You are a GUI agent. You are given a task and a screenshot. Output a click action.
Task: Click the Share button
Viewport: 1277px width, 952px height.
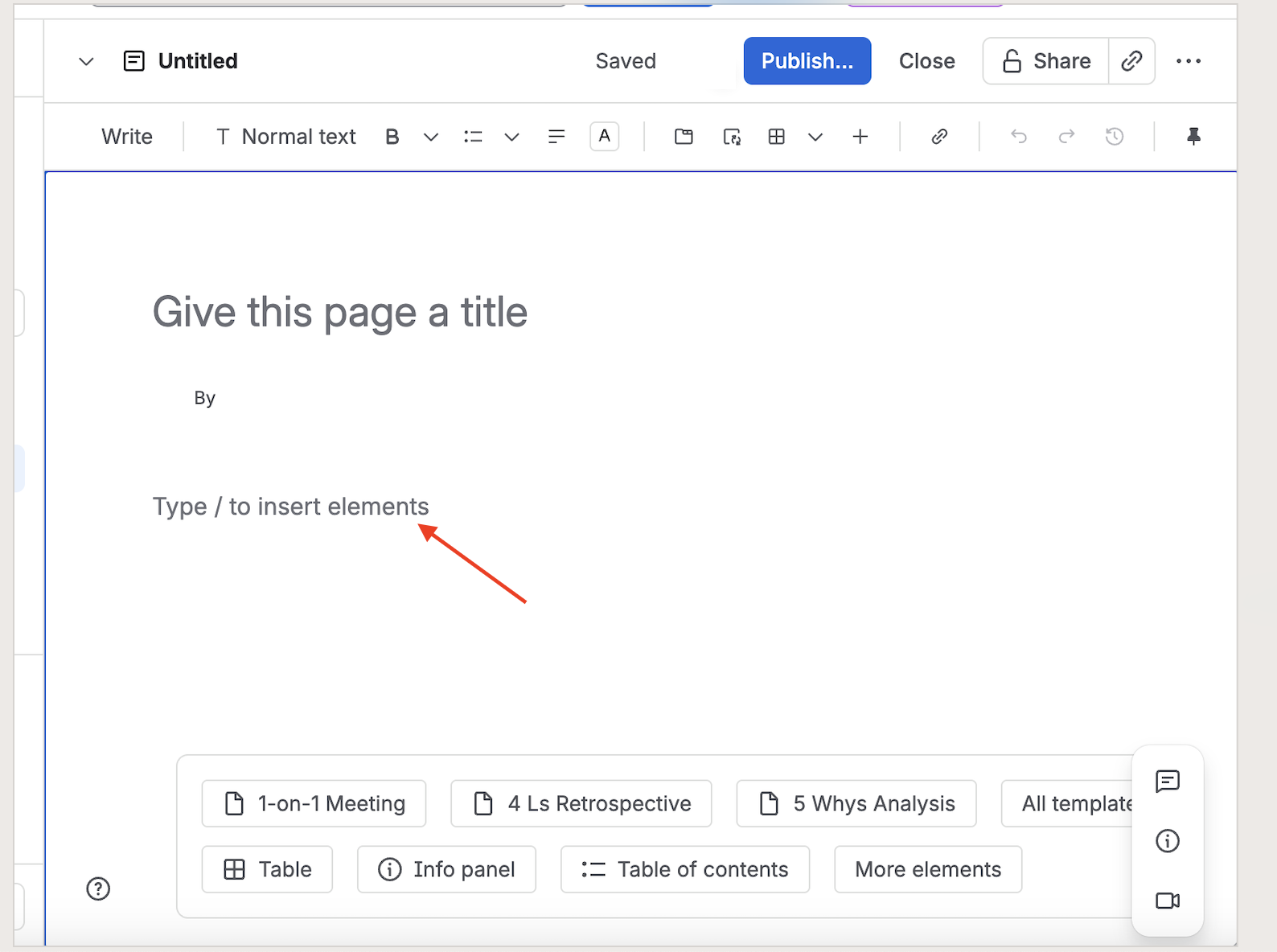[1045, 61]
